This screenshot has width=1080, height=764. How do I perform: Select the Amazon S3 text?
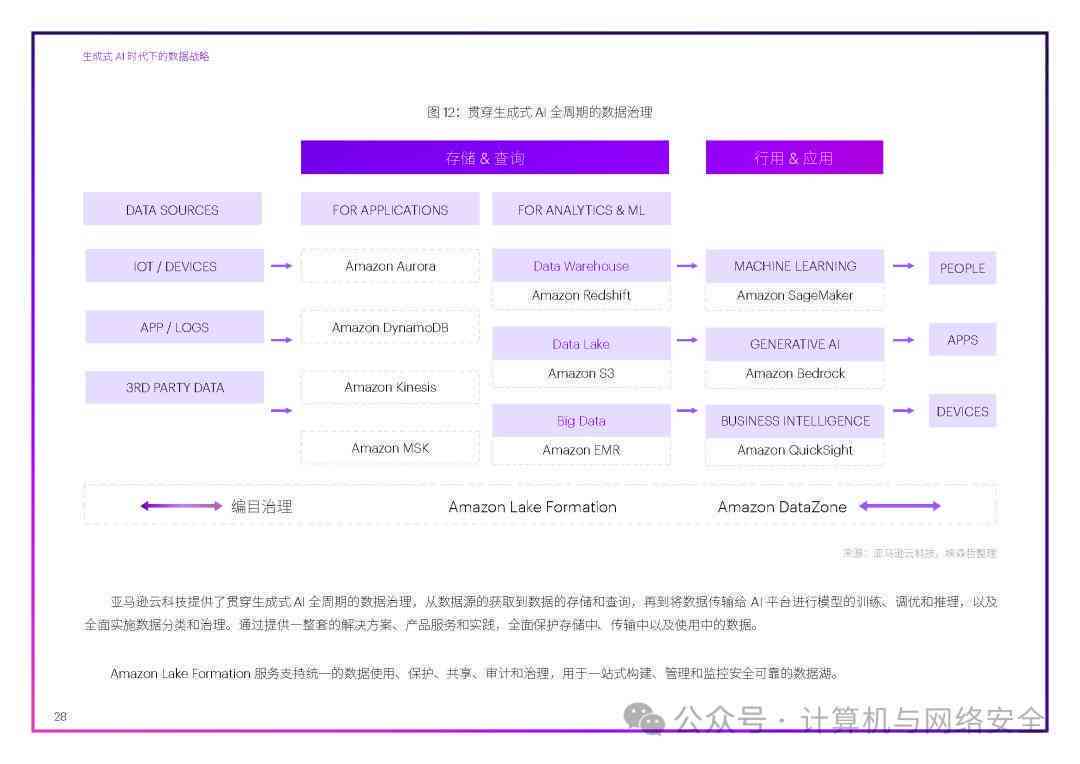tap(581, 373)
